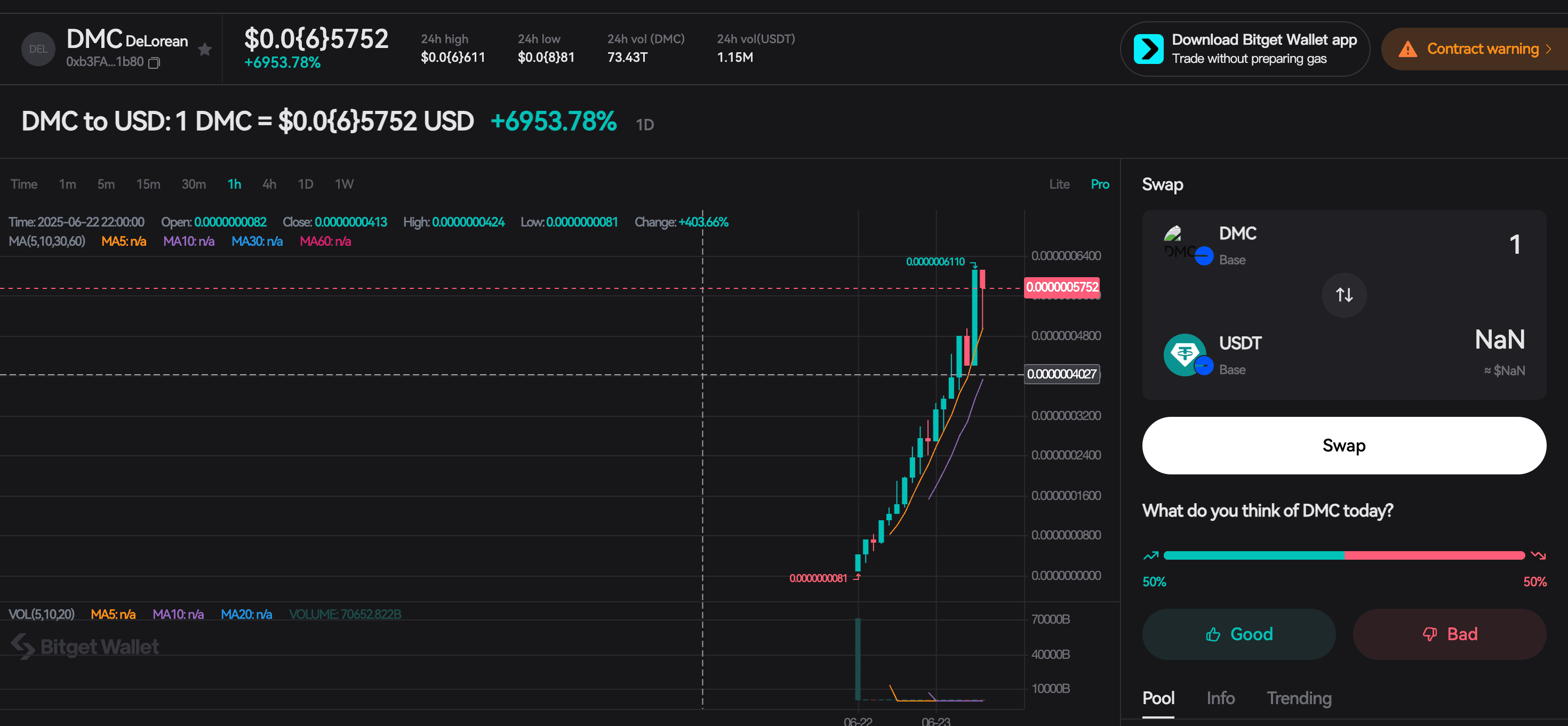Click the 24h low value $0.0{8}81
The image size is (1568, 726).
pyautogui.click(x=546, y=57)
